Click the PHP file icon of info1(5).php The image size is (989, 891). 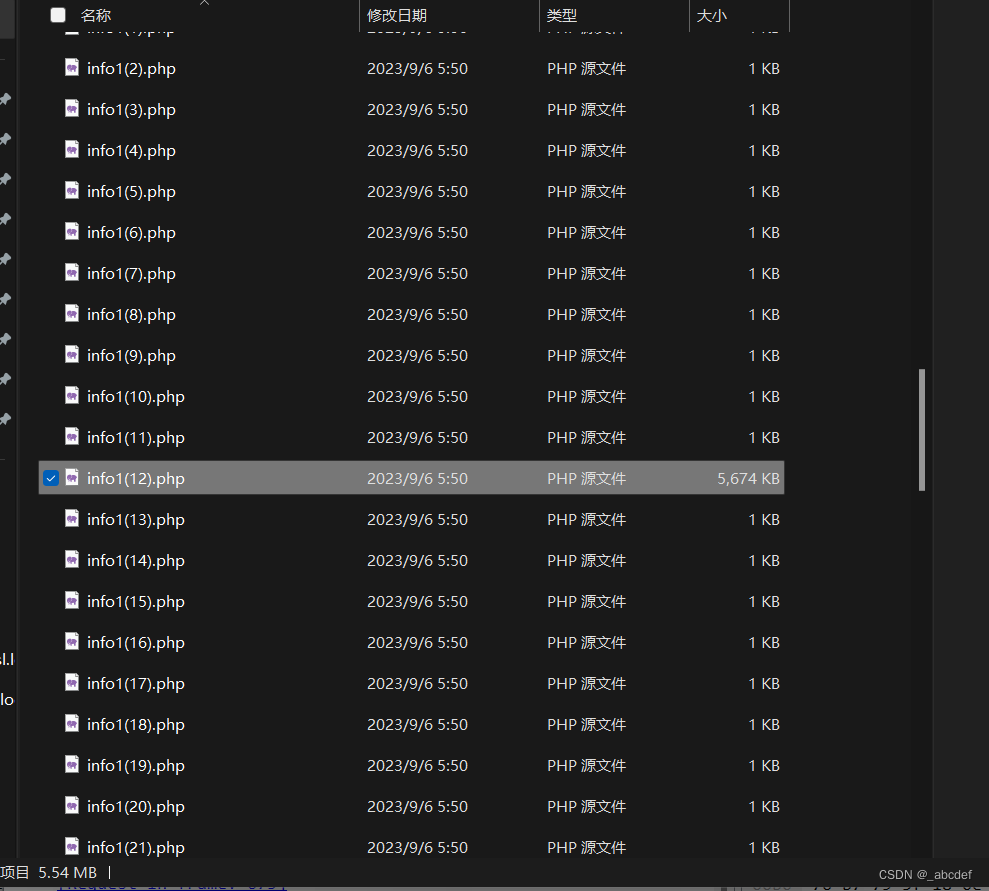click(72, 190)
